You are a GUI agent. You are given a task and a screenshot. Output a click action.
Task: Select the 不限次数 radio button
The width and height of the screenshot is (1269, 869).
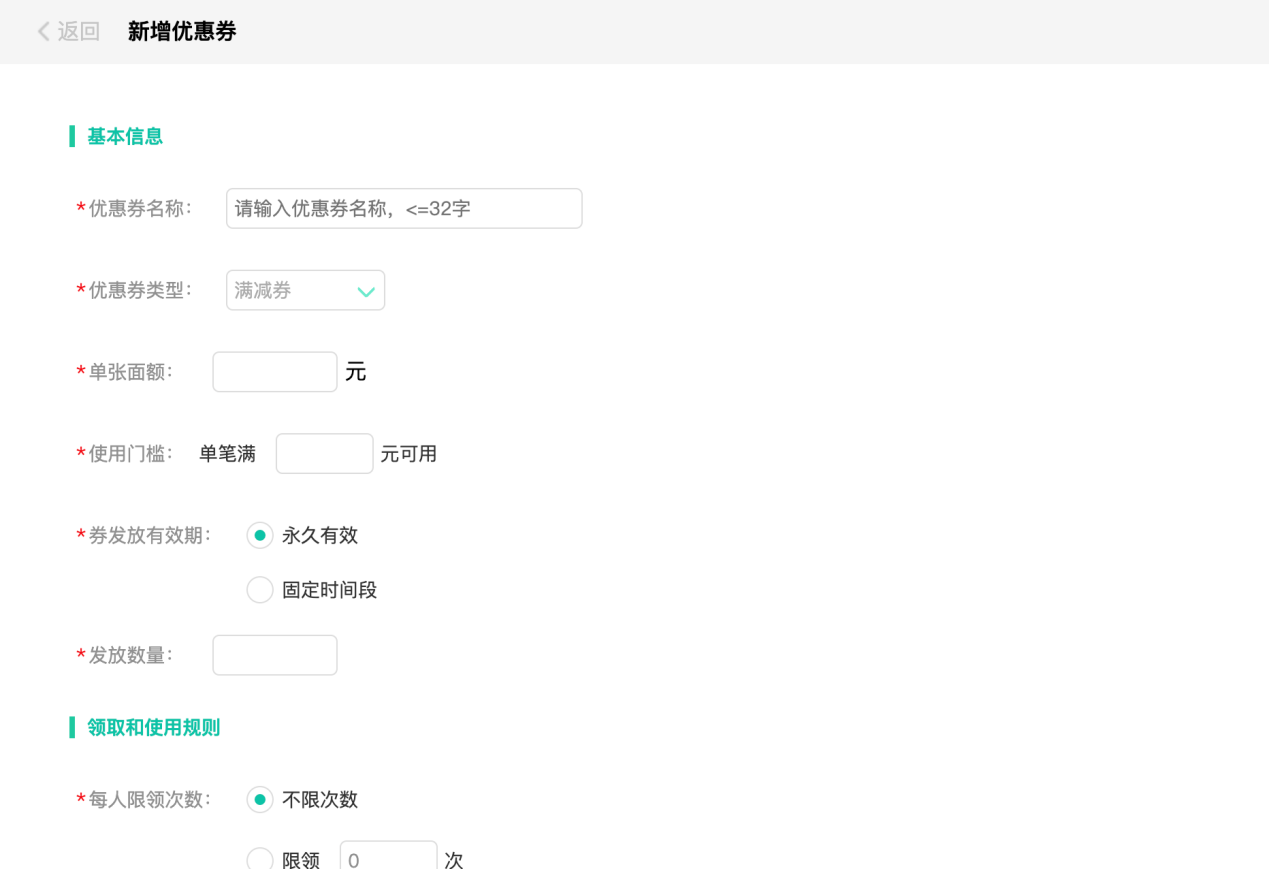pos(260,800)
